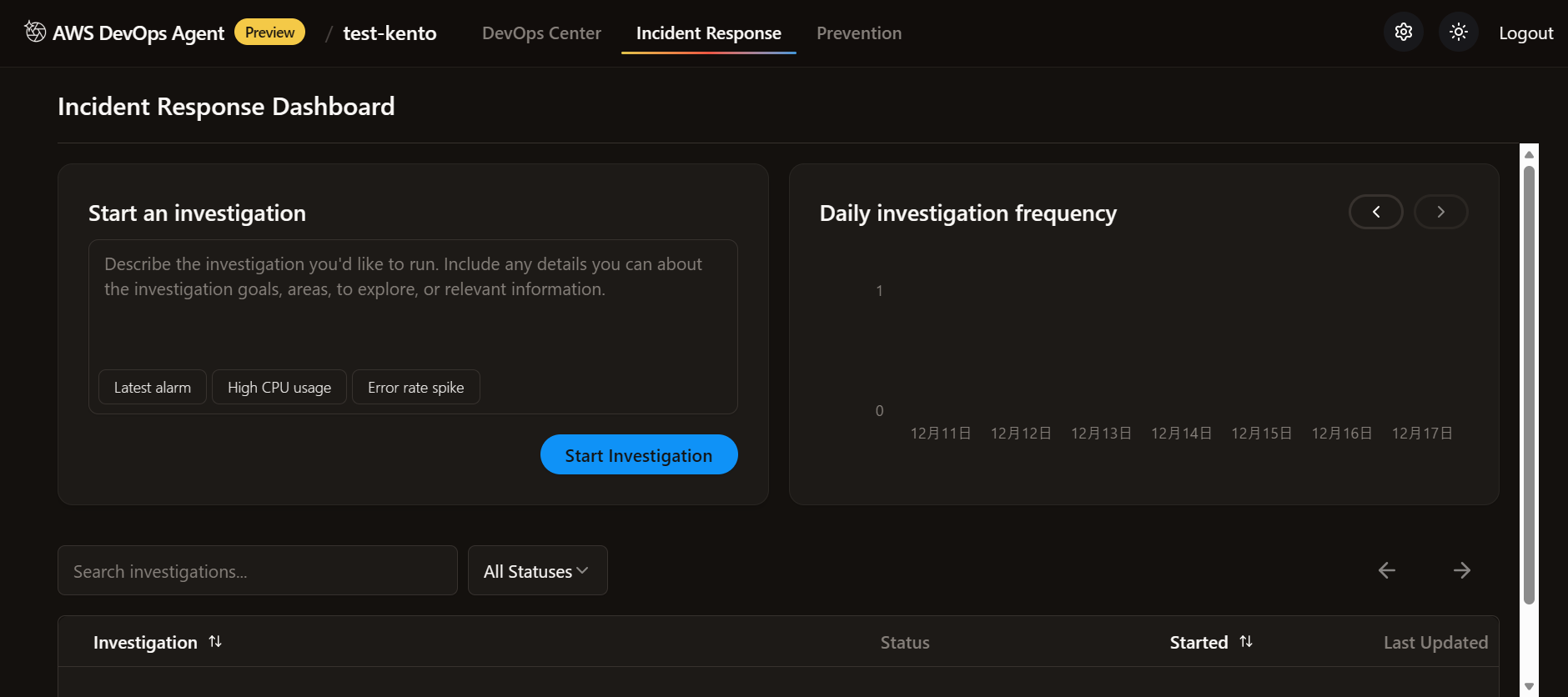Click the AWS DevOps Agent logo icon
Viewport: 1568px width, 697px height.
click(35, 32)
